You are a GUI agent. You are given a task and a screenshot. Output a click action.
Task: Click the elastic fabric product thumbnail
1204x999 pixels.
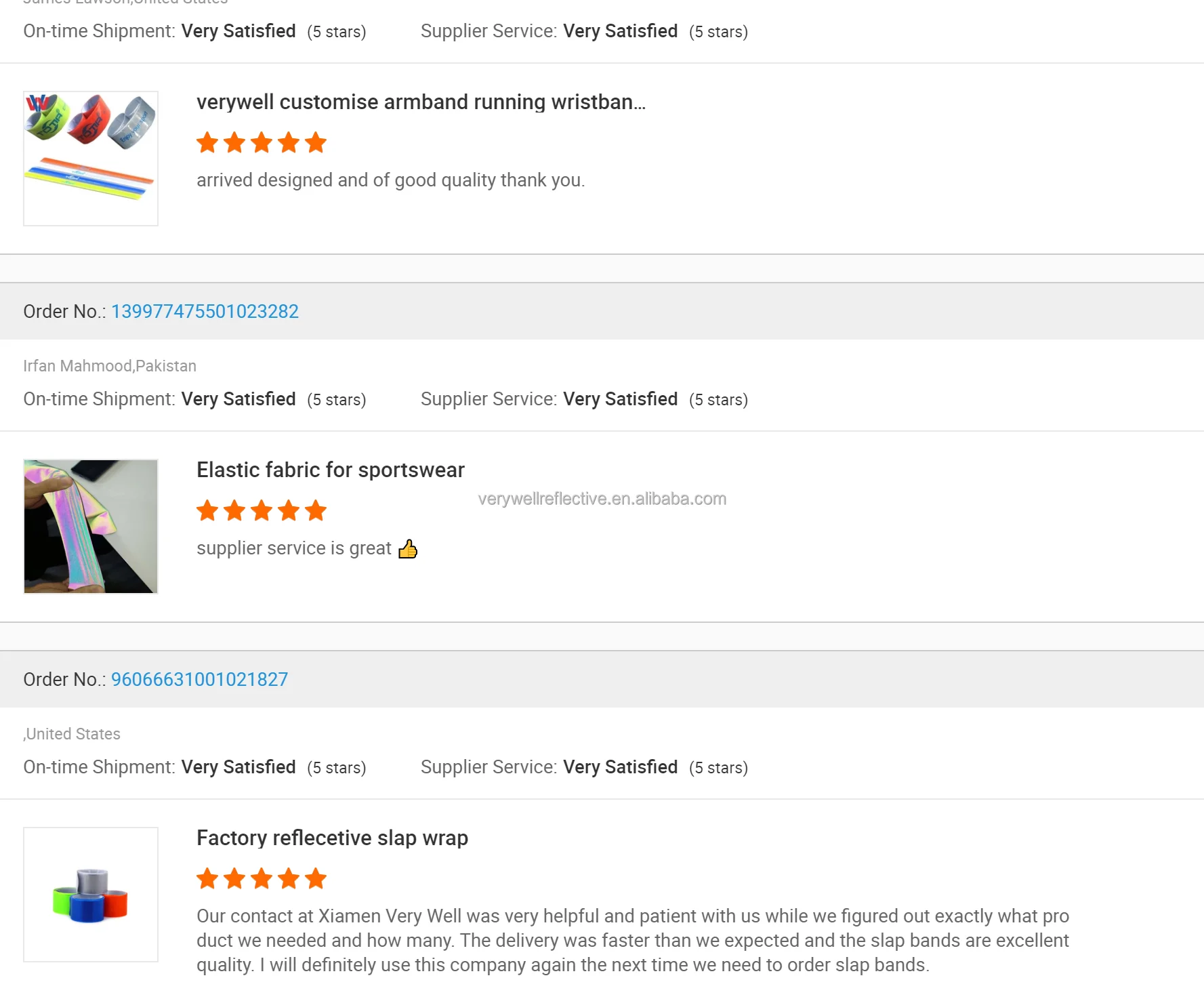(x=91, y=527)
